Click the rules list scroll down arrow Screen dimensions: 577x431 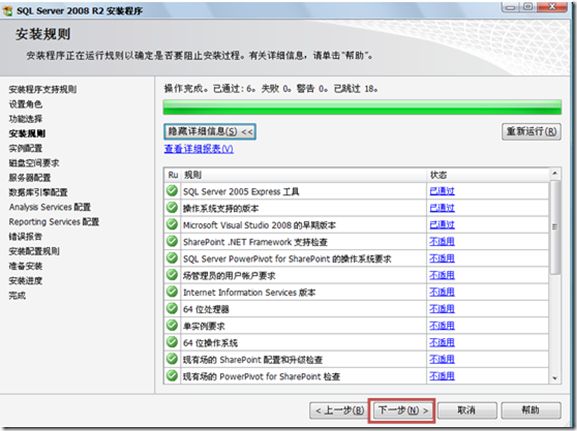point(555,378)
